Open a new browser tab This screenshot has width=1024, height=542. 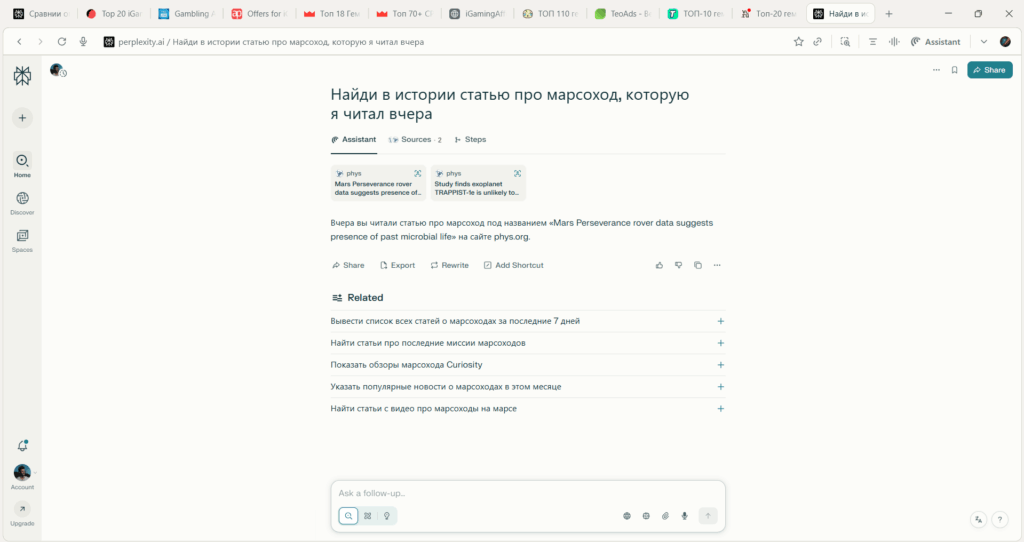pos(888,14)
